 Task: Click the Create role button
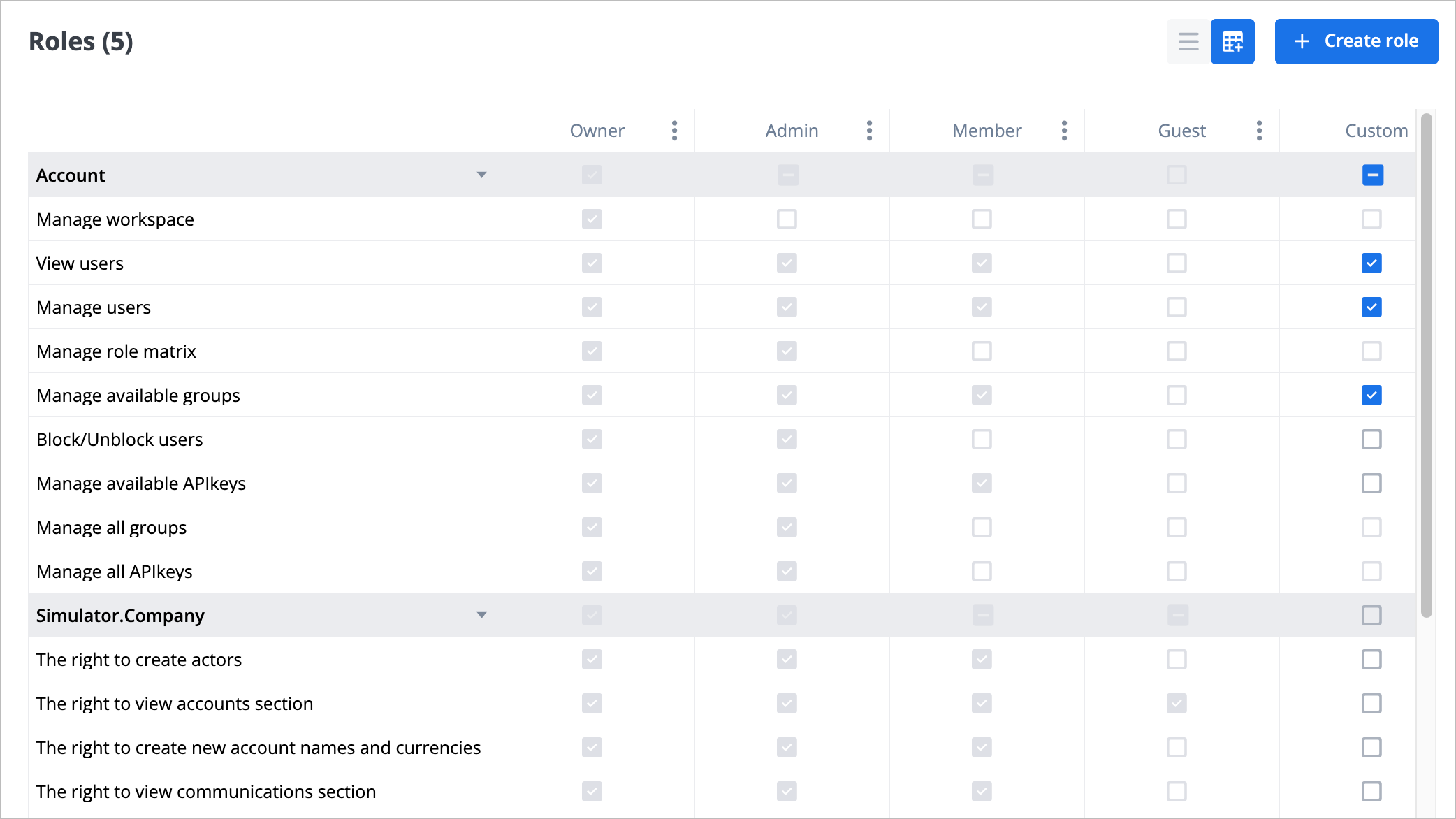(x=1356, y=41)
